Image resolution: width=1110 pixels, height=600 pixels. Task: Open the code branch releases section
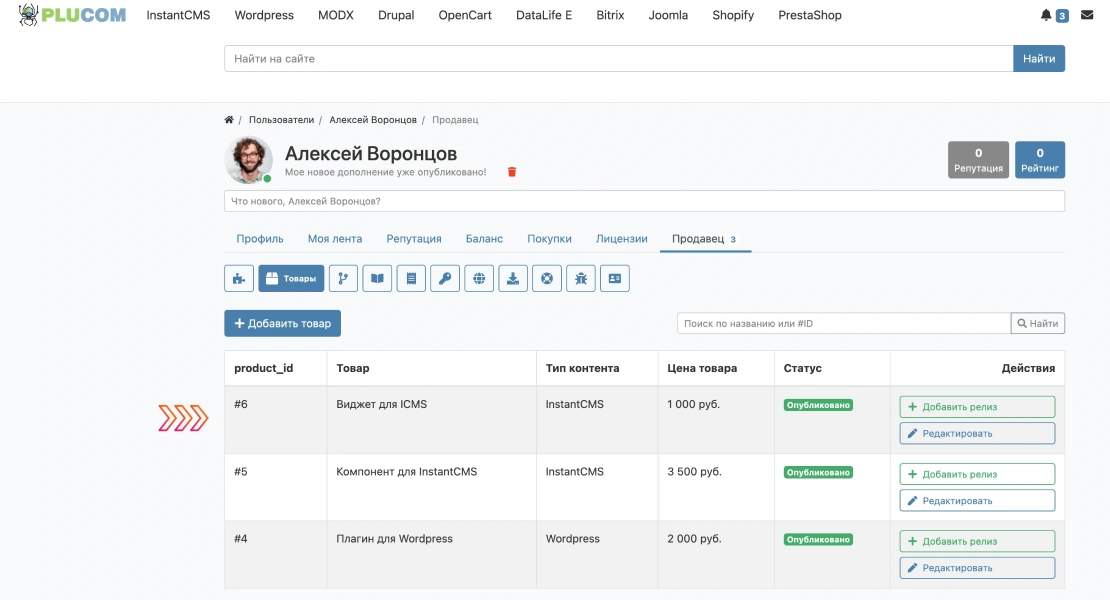(x=343, y=278)
